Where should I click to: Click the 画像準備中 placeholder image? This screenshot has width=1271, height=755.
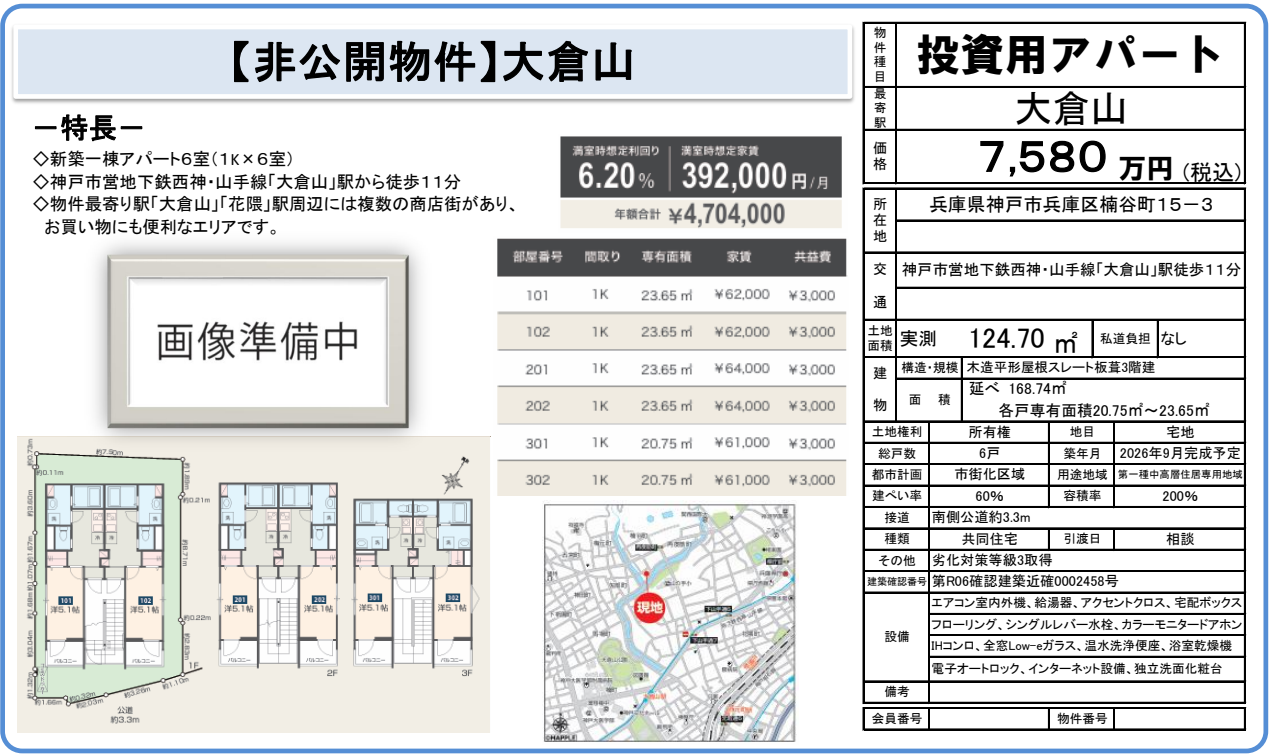[257, 341]
